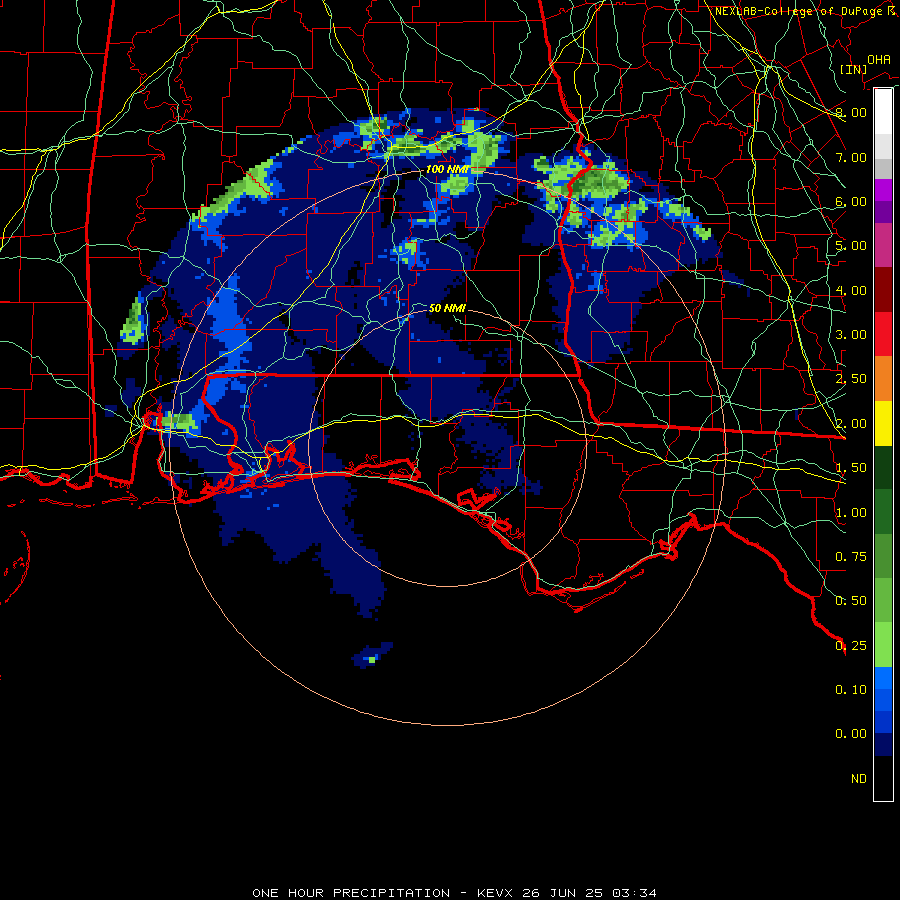Select the pink legend swatch at 5.00
Viewport: 900px width, 900px height.
coord(883,245)
